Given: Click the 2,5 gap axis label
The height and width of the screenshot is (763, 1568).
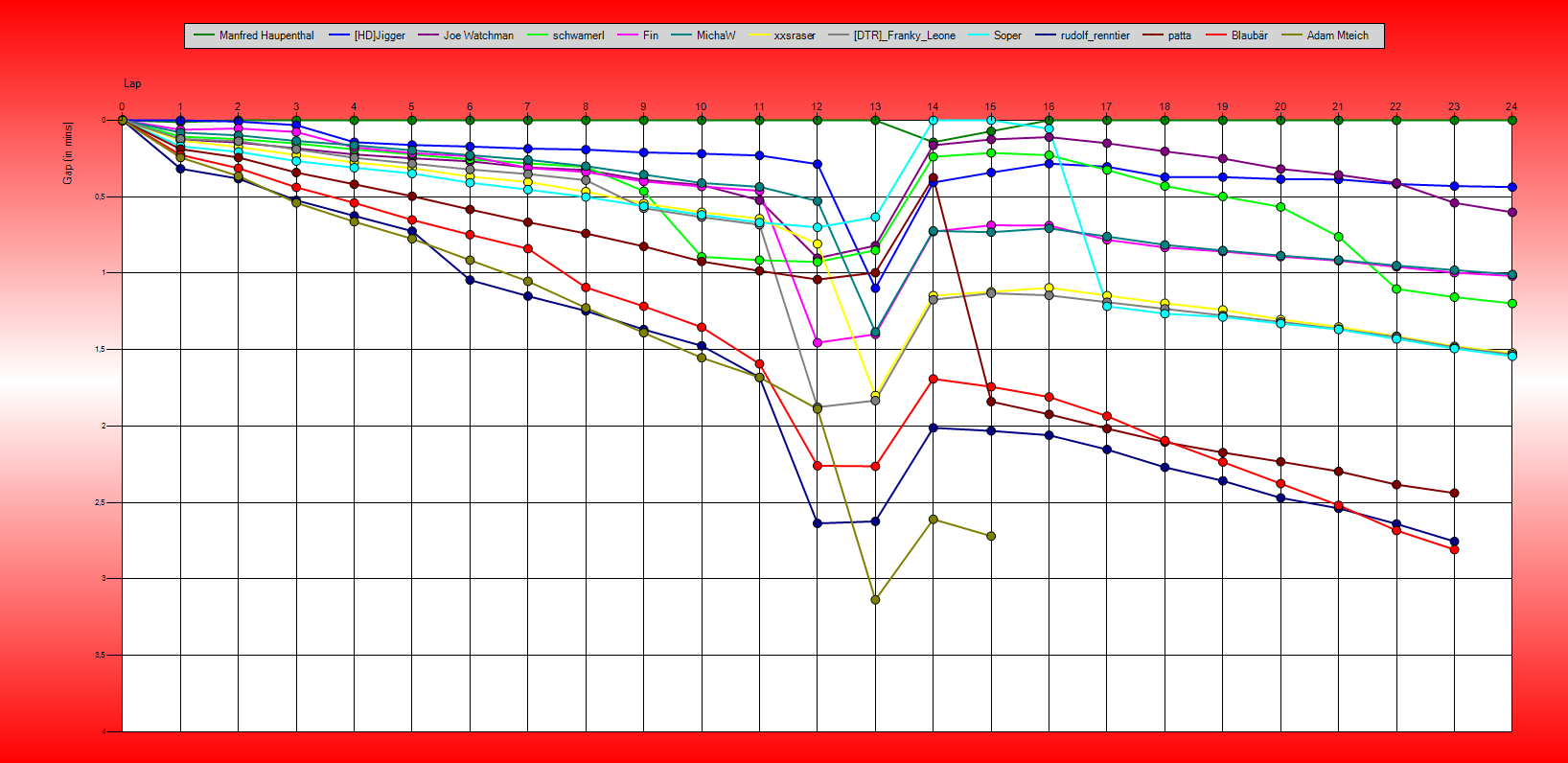Looking at the screenshot, I should [x=101, y=502].
